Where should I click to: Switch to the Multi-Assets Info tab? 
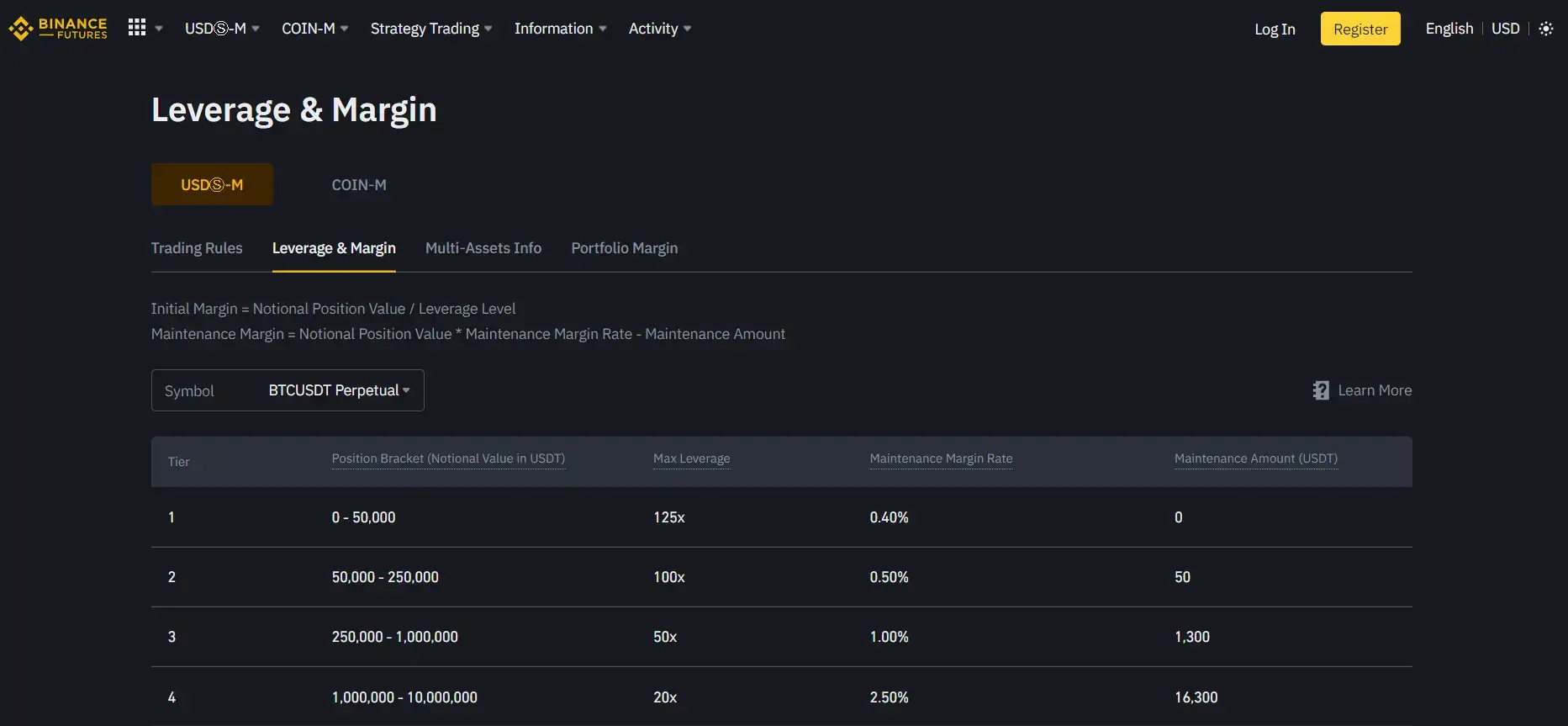pyautogui.click(x=483, y=248)
